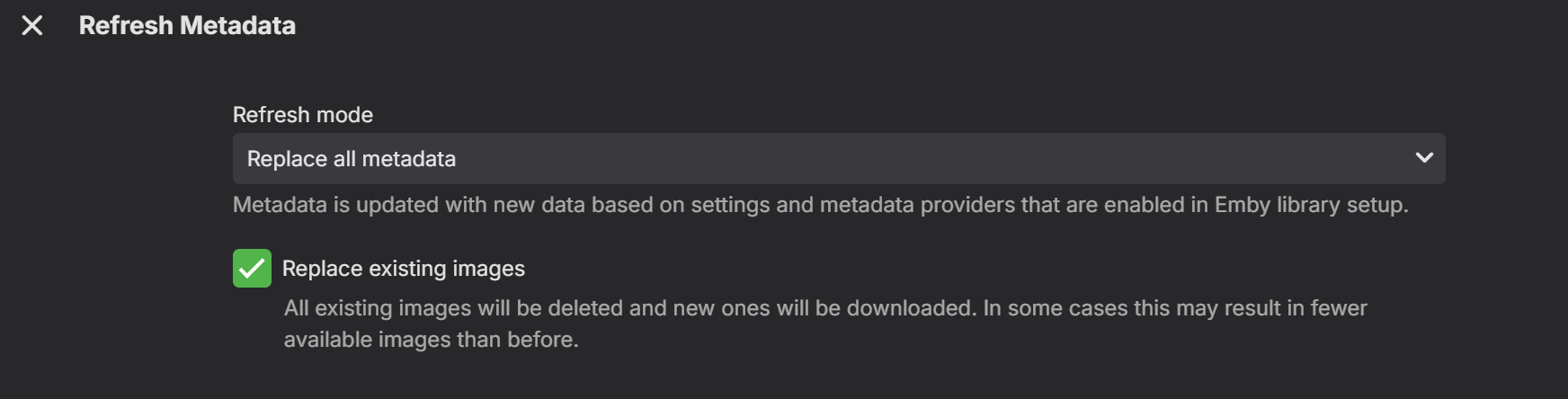Disable replacing existing images option
The height and width of the screenshot is (399, 1568).
[252, 269]
